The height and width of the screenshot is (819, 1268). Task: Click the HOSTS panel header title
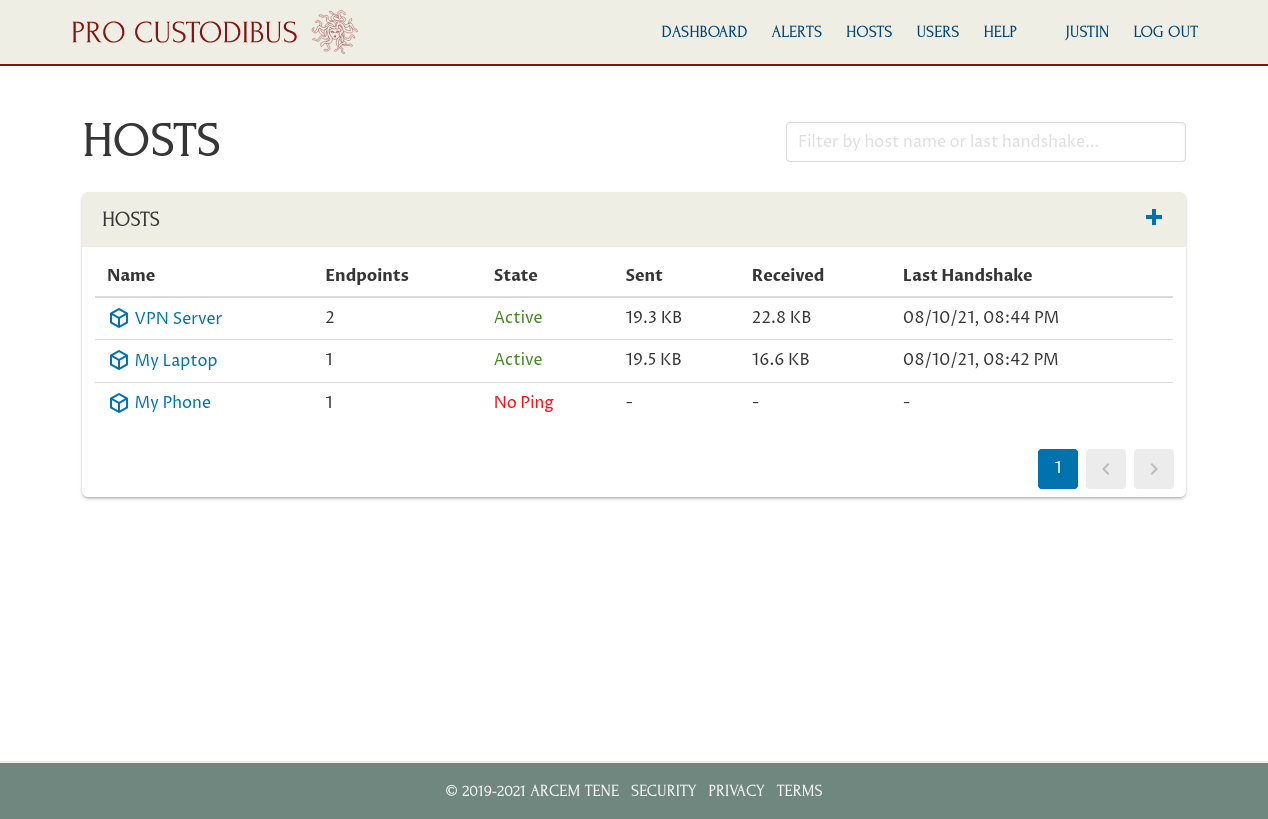pyautogui.click(x=131, y=220)
